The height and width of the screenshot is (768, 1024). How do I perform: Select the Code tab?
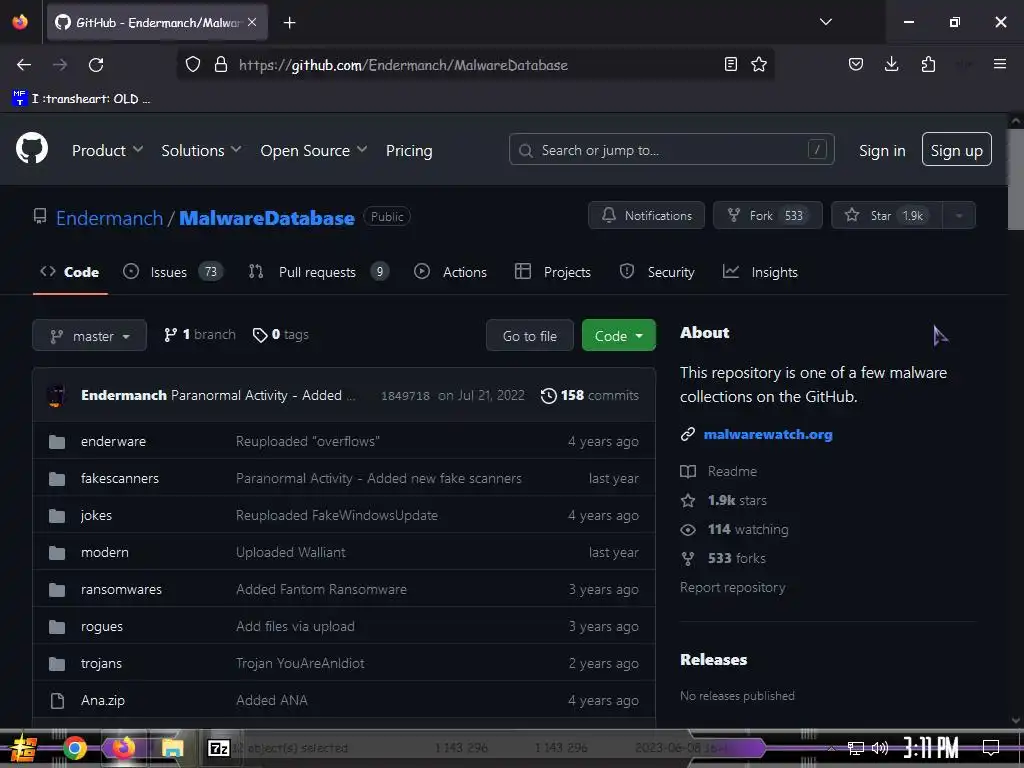(70, 272)
